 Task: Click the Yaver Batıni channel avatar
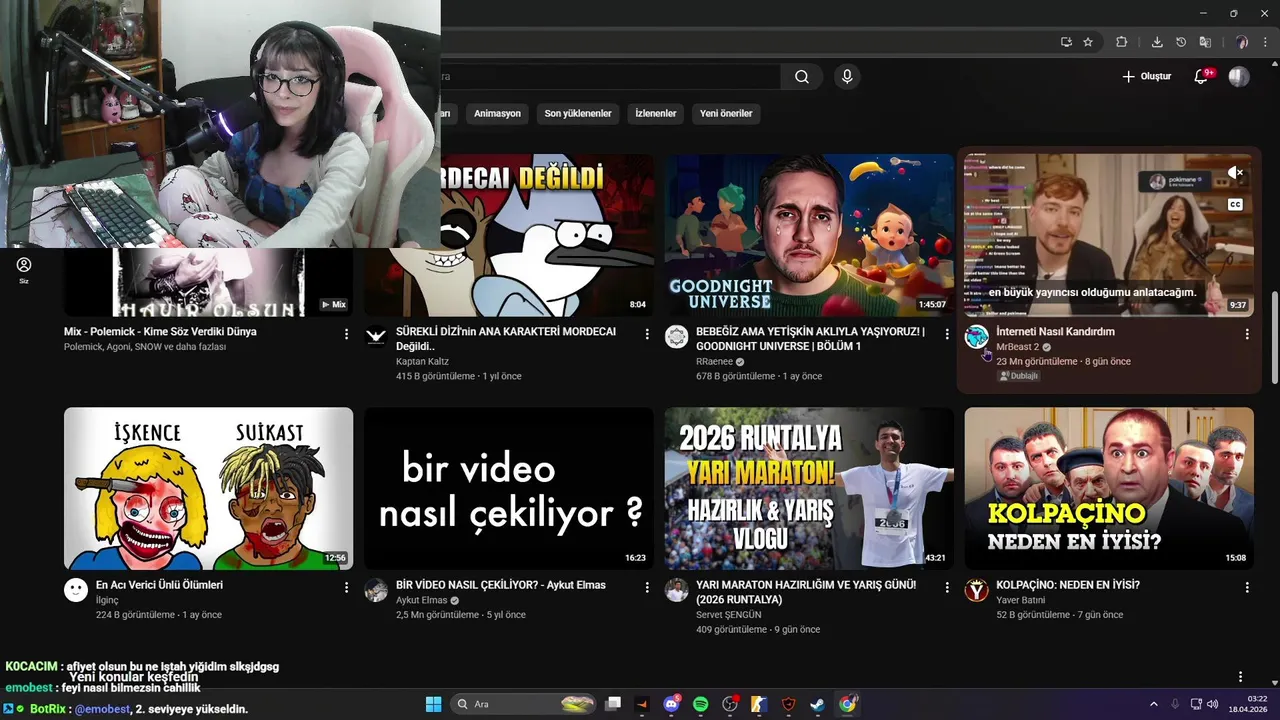pyautogui.click(x=976, y=589)
